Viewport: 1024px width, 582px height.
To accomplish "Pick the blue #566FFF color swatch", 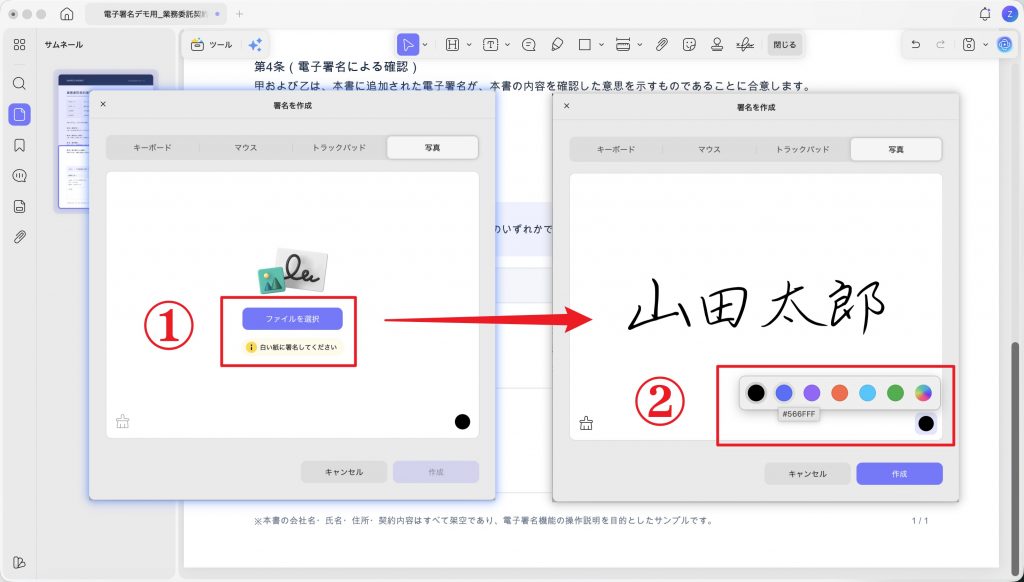I will click(x=784, y=393).
